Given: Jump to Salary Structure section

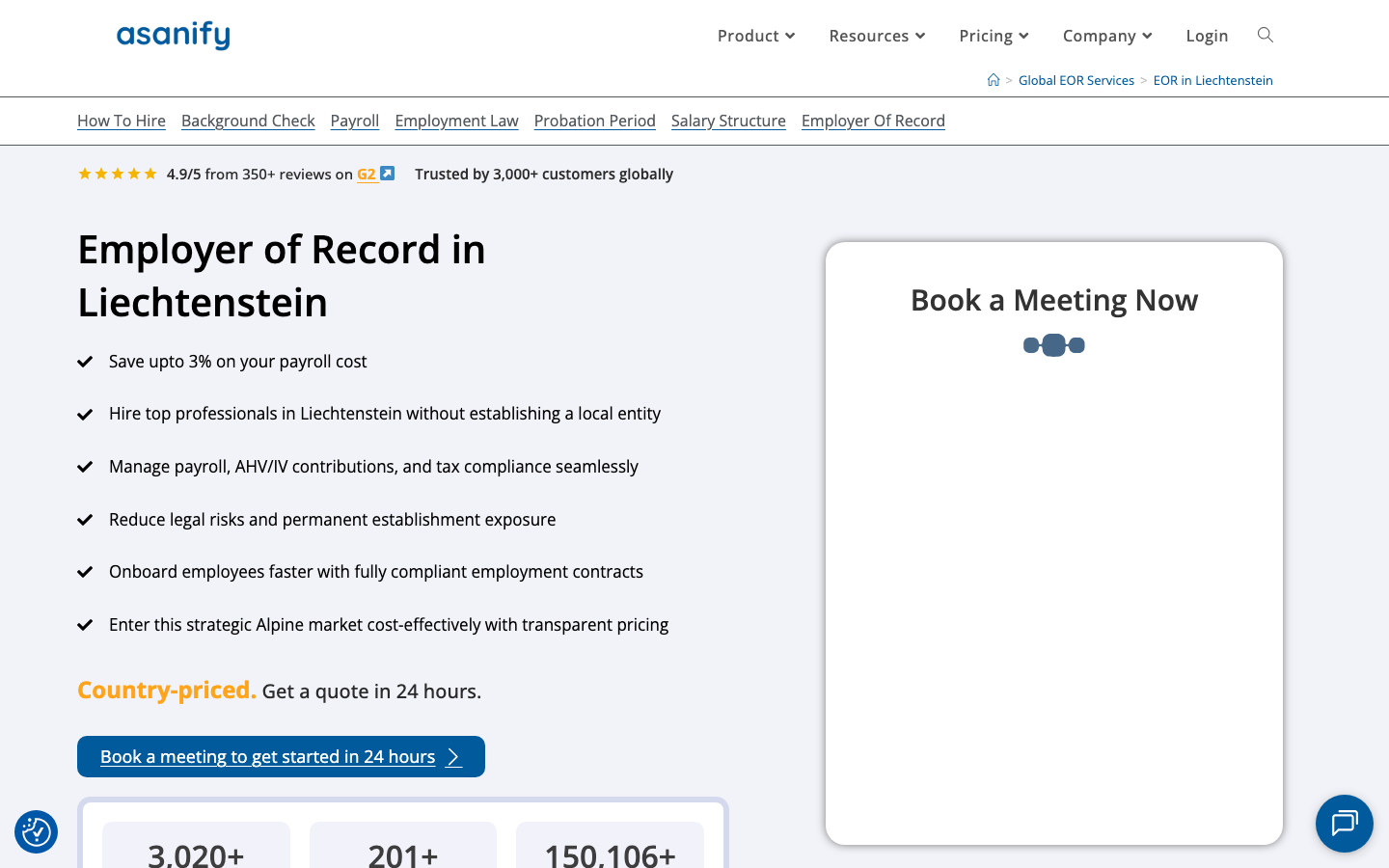Looking at the screenshot, I should click(728, 121).
